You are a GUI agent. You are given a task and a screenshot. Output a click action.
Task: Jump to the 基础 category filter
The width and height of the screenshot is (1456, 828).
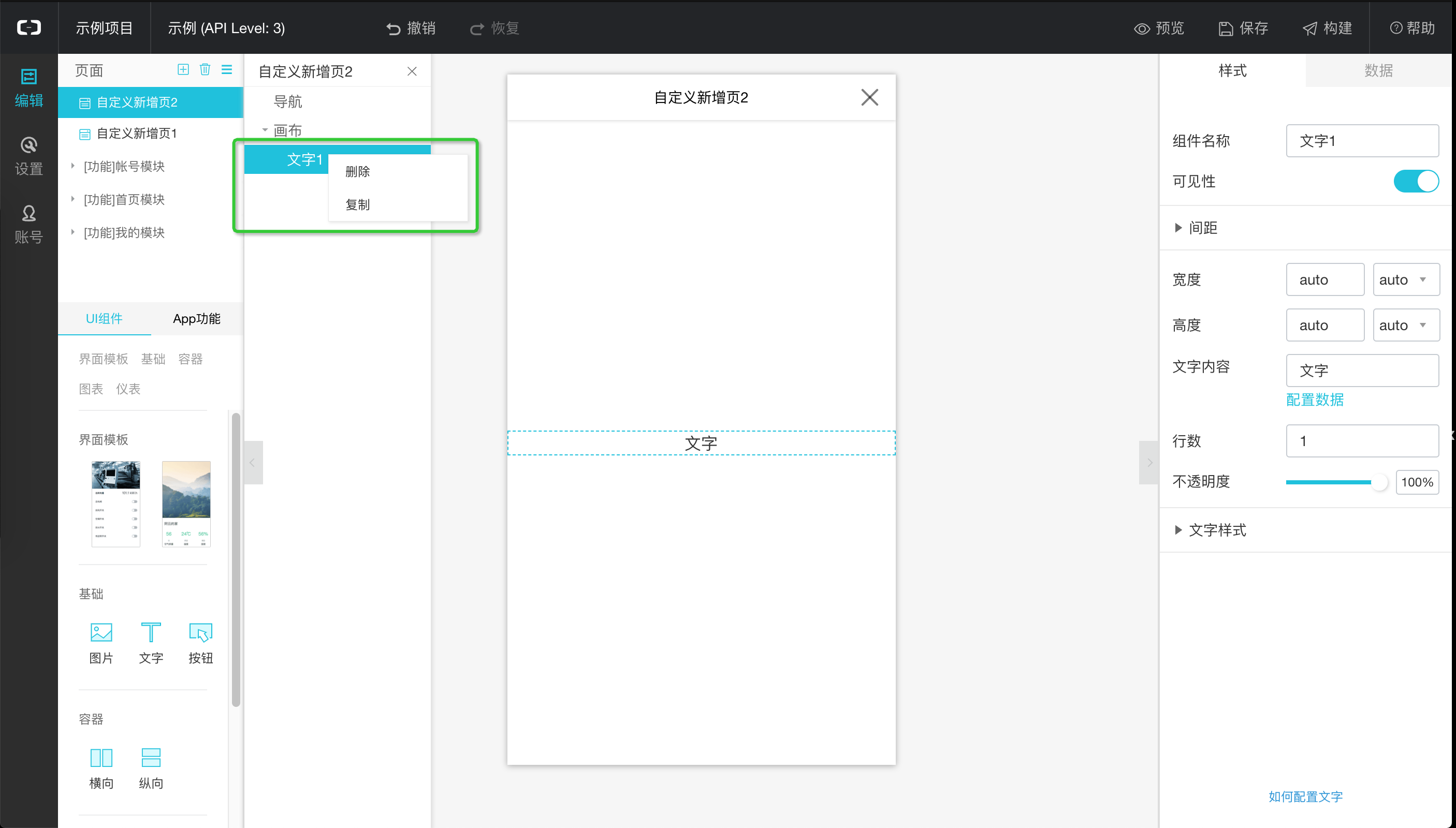point(153,359)
